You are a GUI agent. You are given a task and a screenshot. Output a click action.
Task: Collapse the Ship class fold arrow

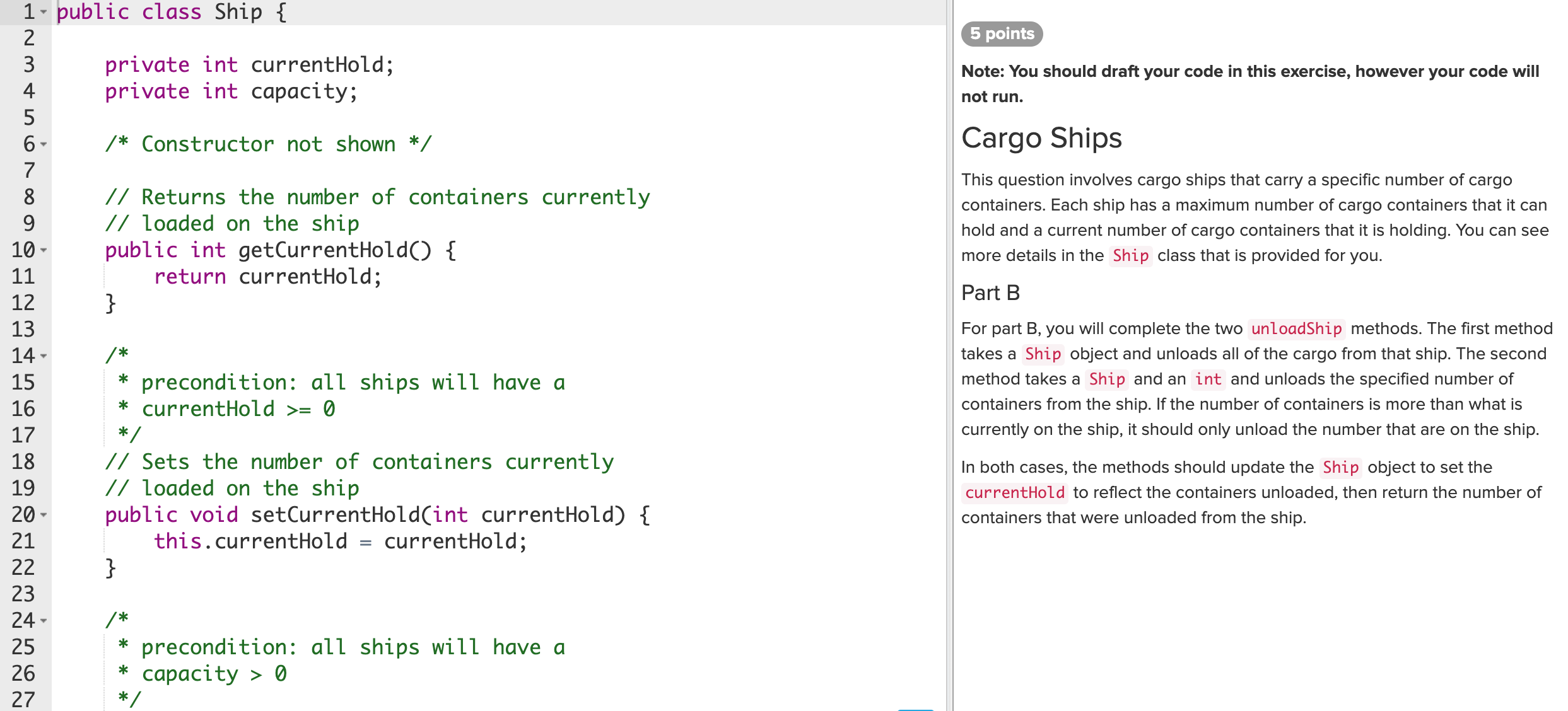click(x=44, y=12)
